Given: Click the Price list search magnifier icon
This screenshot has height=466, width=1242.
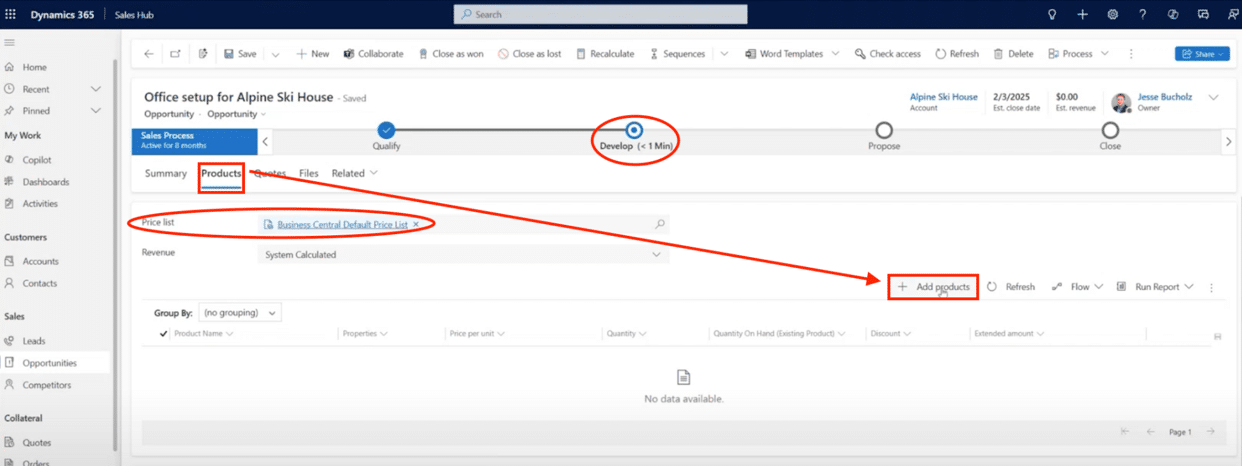Looking at the screenshot, I should (659, 225).
